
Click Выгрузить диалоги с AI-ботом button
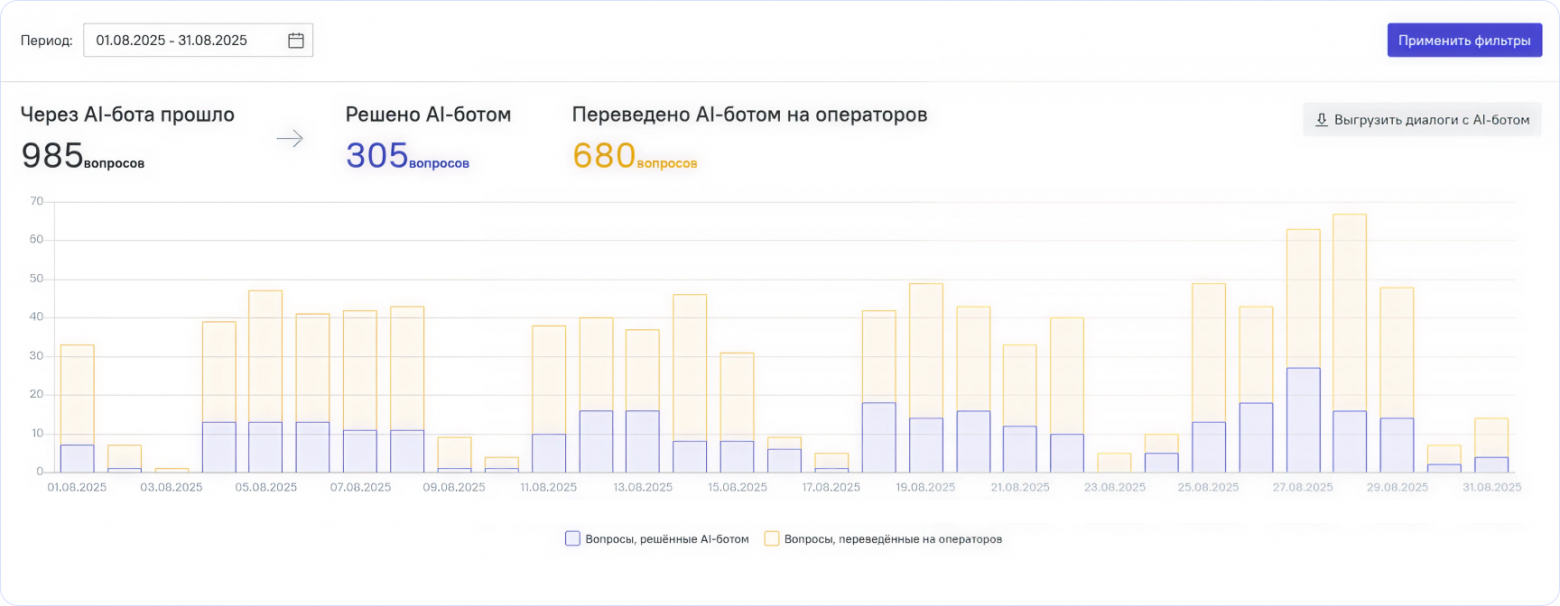click(1422, 120)
